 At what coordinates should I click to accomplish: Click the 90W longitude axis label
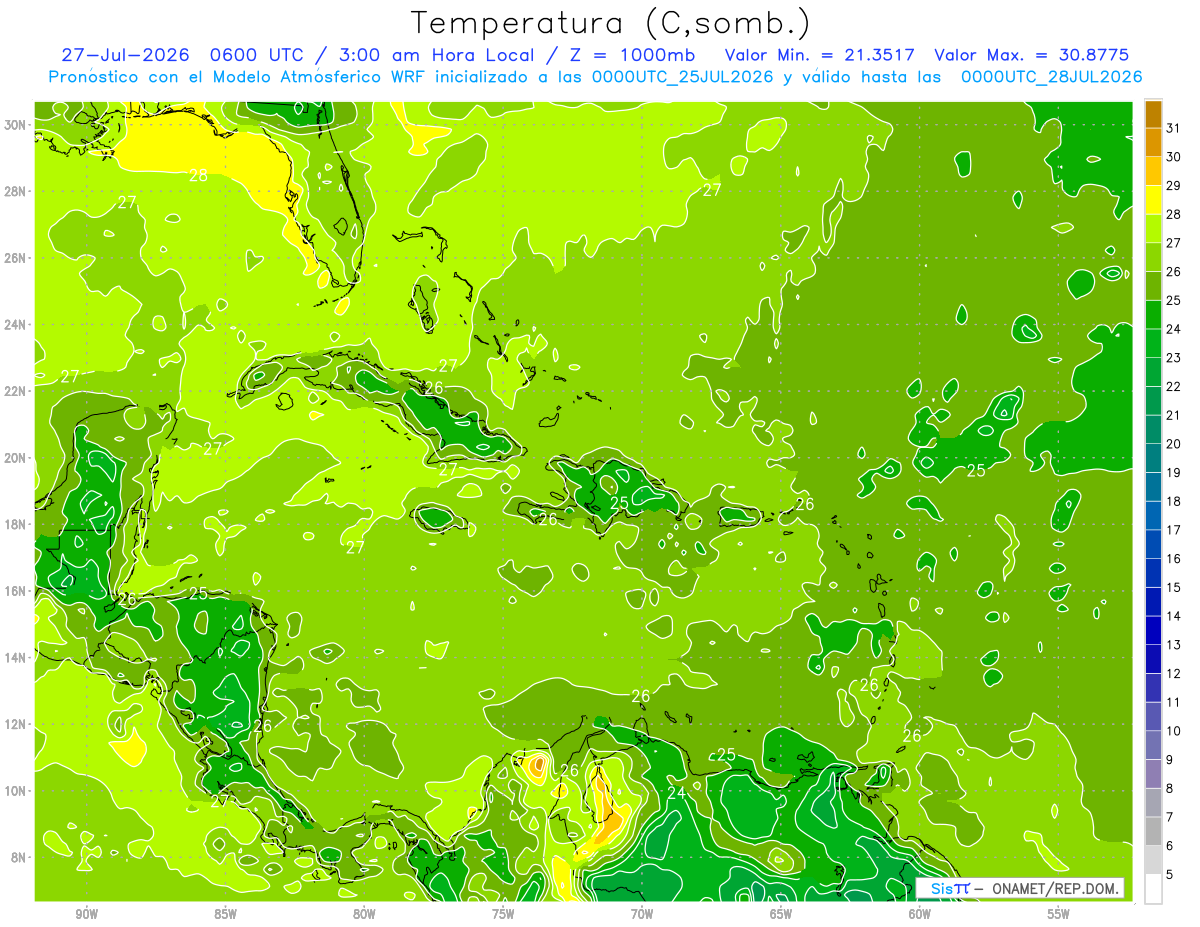86,914
